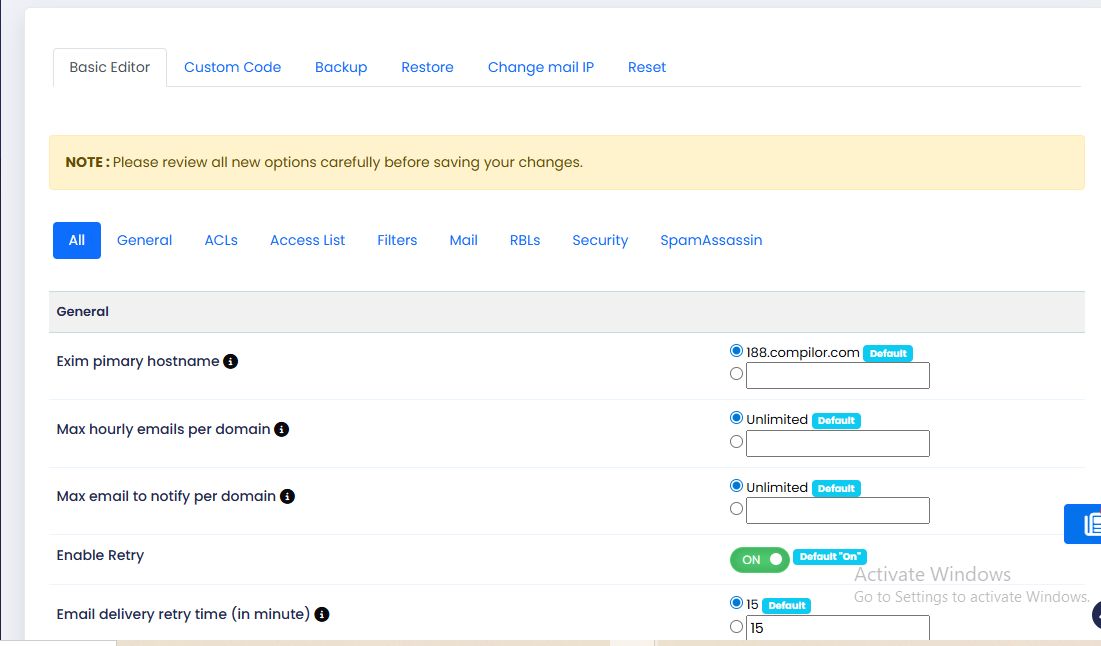This screenshot has height=646, width=1101.
Task: Select custom radio for Max hourly emails
Action: (x=737, y=441)
